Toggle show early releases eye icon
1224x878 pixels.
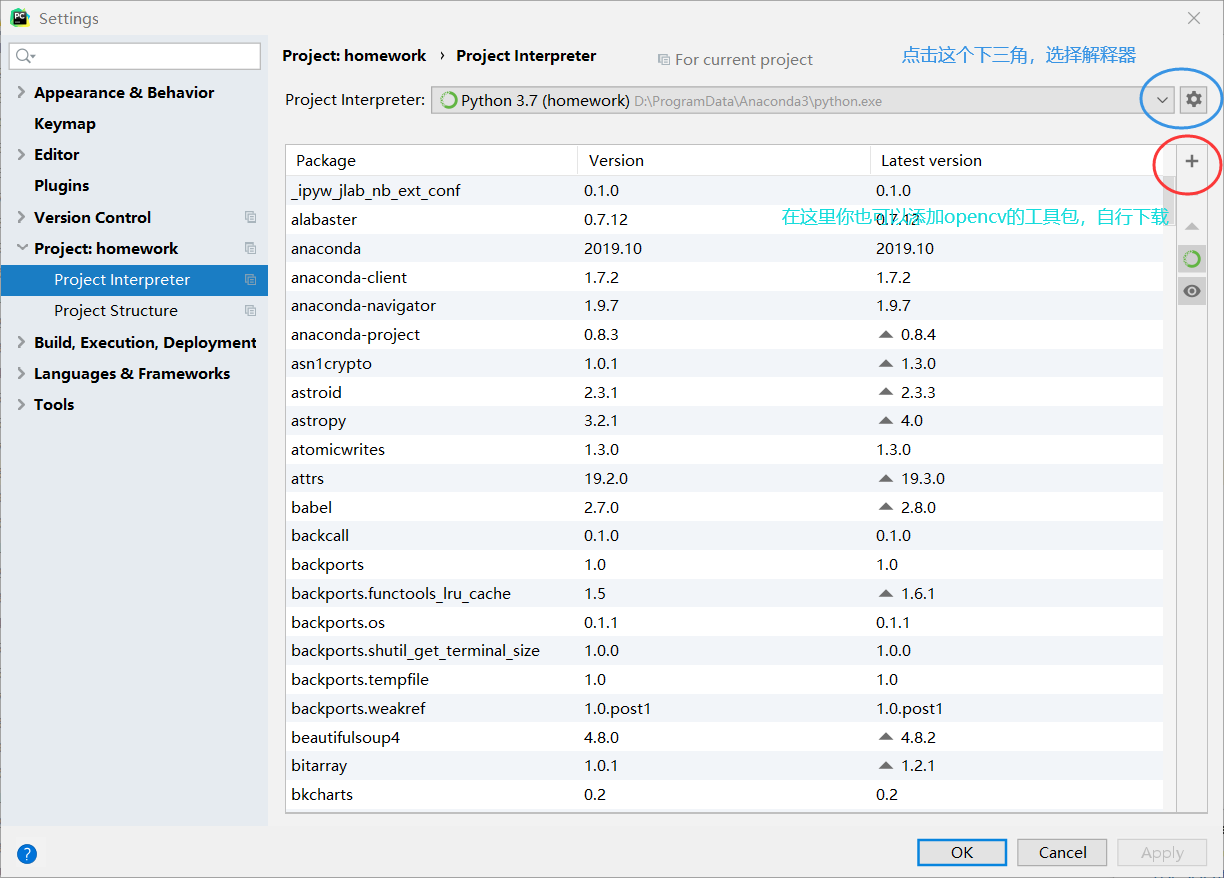click(x=1191, y=291)
